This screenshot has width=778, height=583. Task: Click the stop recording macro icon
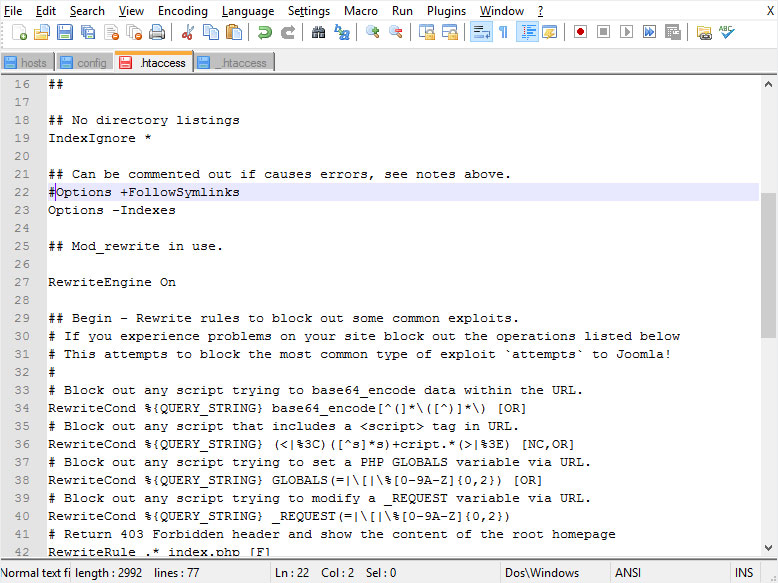(603, 32)
